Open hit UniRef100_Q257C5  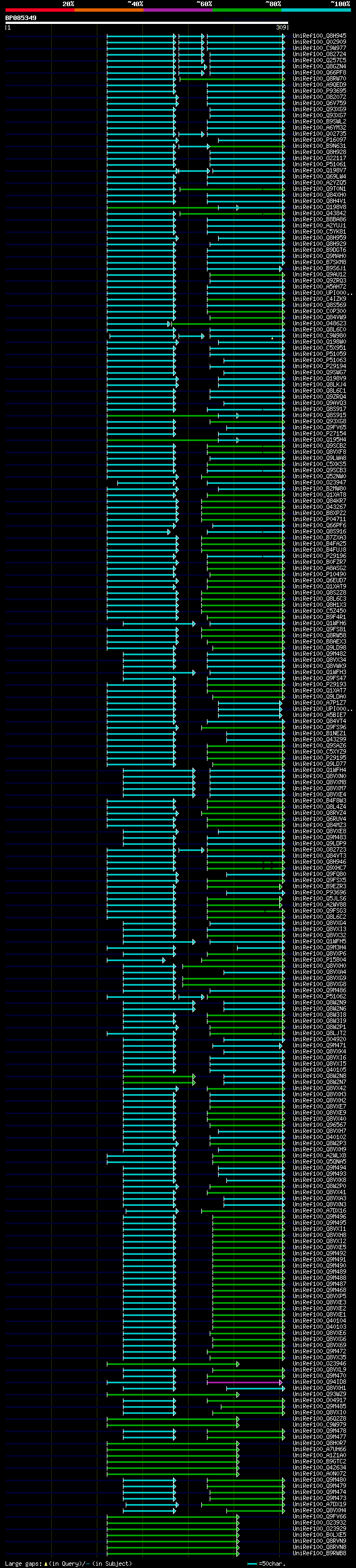[x=319, y=60]
